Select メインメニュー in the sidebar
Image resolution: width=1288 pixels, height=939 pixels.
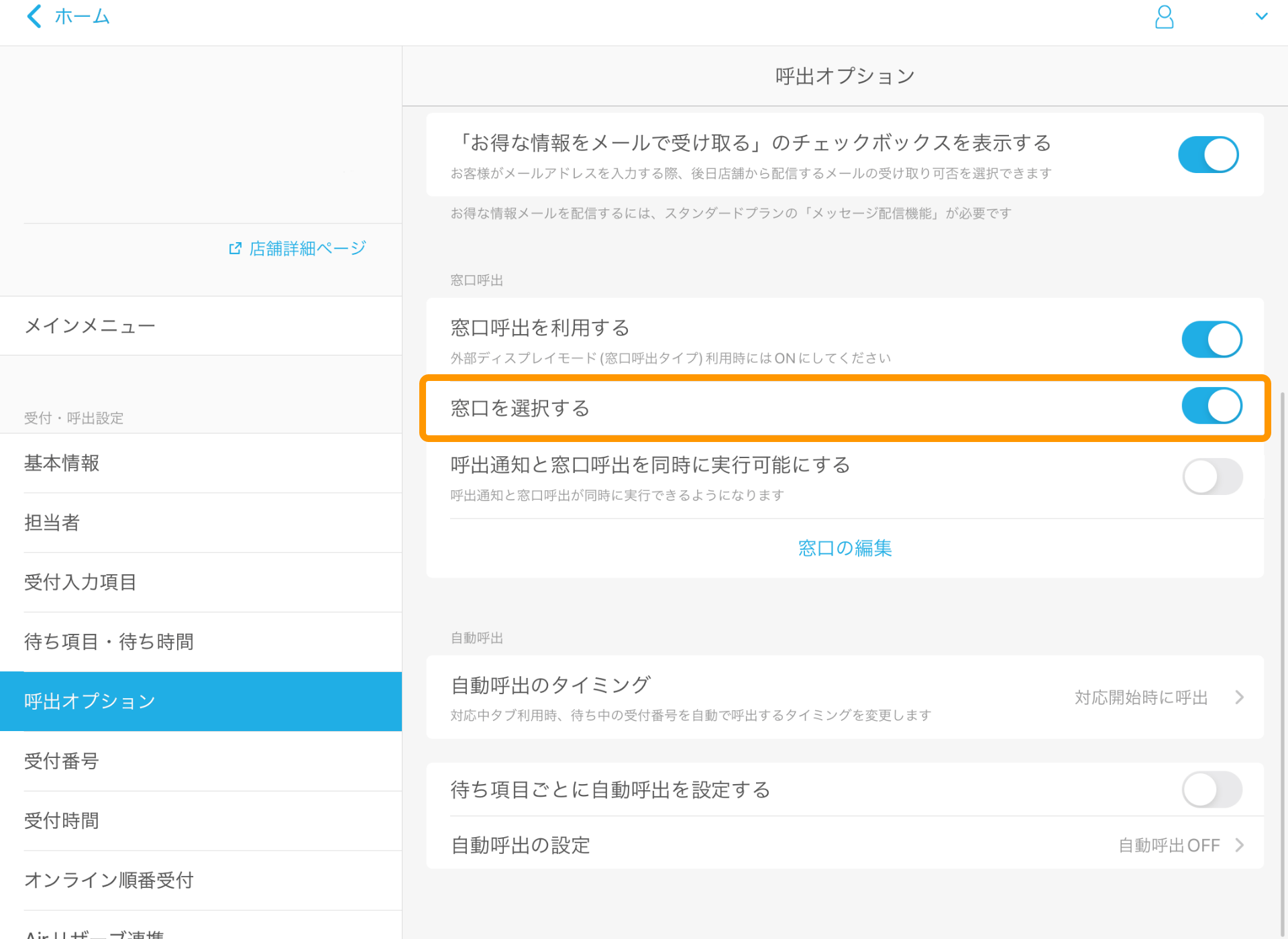(201, 326)
